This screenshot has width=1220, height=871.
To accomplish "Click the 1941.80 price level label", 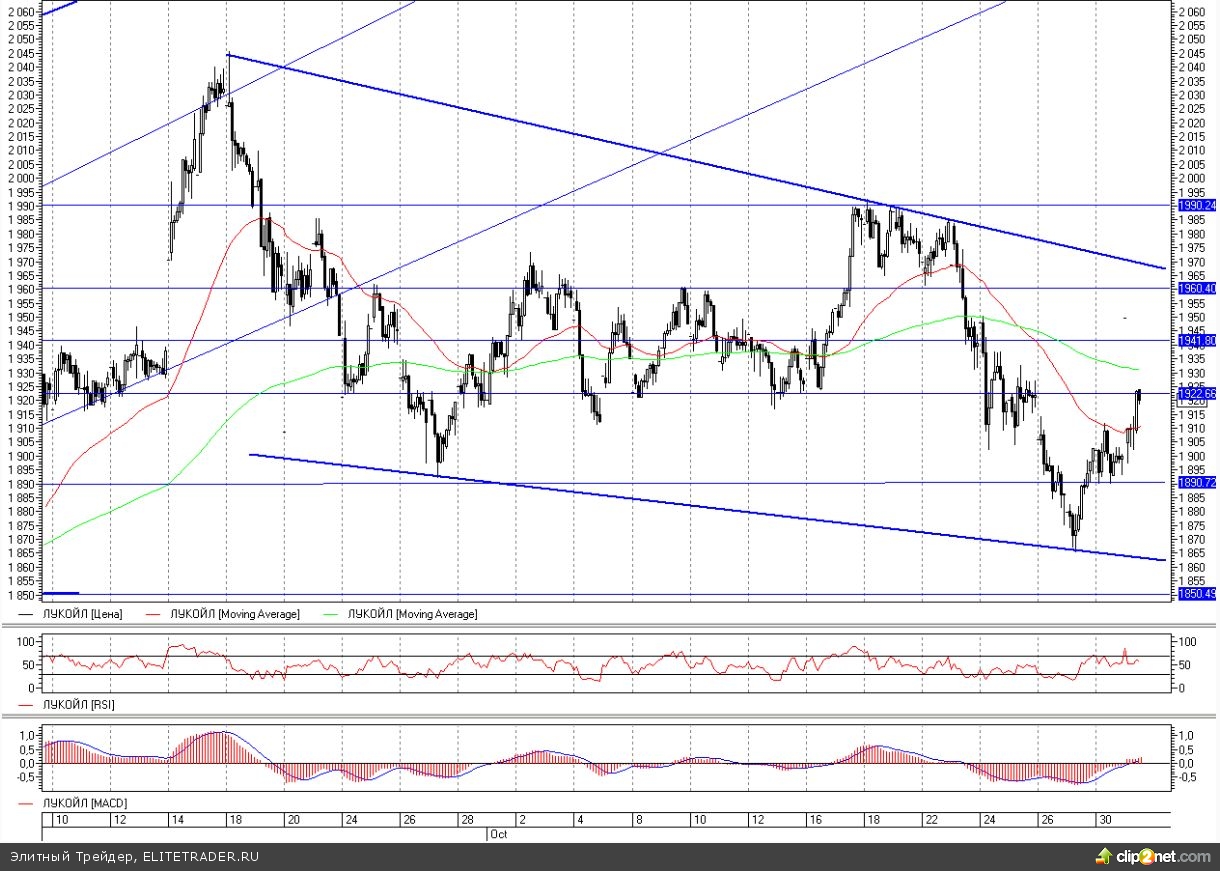I will (x=1196, y=341).
